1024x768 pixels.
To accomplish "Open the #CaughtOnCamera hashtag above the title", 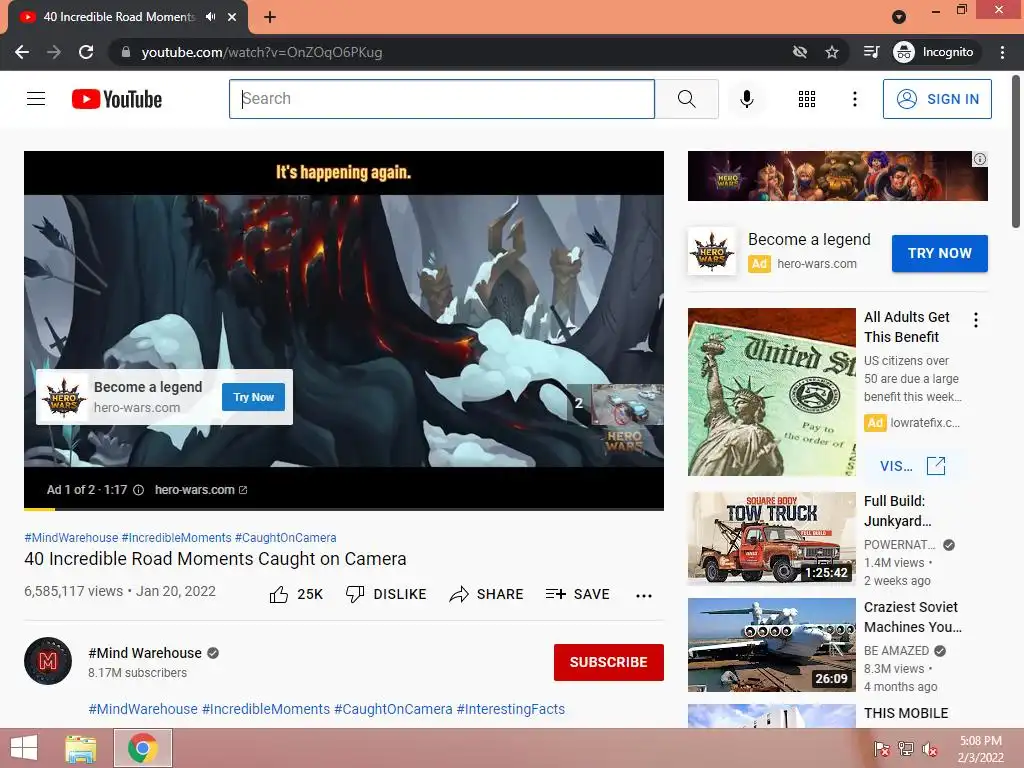I will point(285,537).
